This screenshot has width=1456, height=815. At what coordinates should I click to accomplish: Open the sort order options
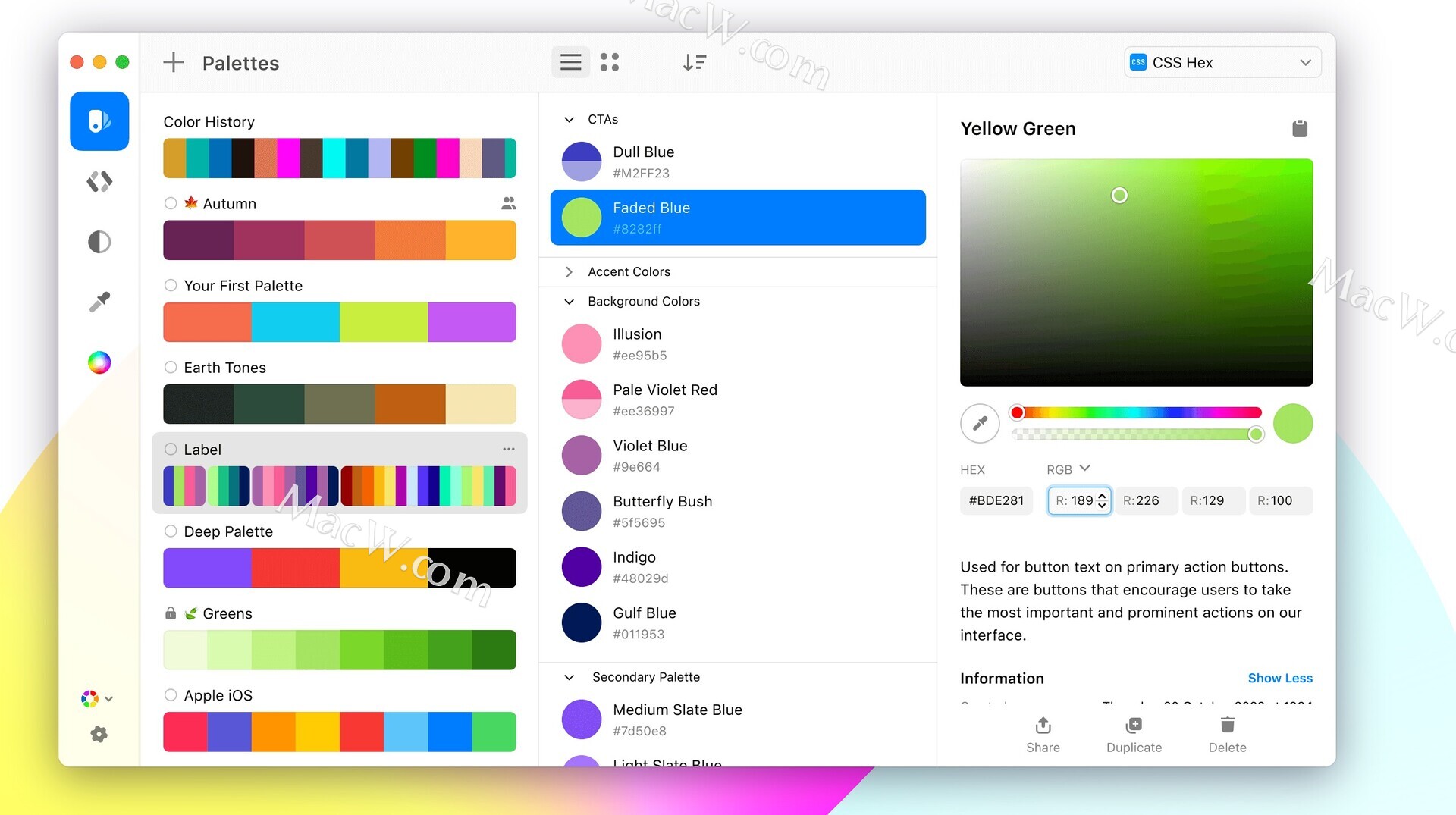pyautogui.click(x=694, y=62)
